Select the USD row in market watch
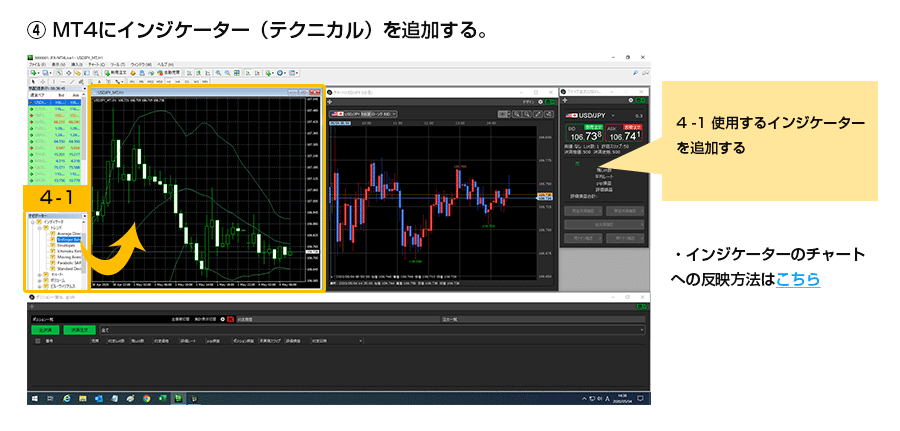The height and width of the screenshot is (431, 900). [55, 102]
